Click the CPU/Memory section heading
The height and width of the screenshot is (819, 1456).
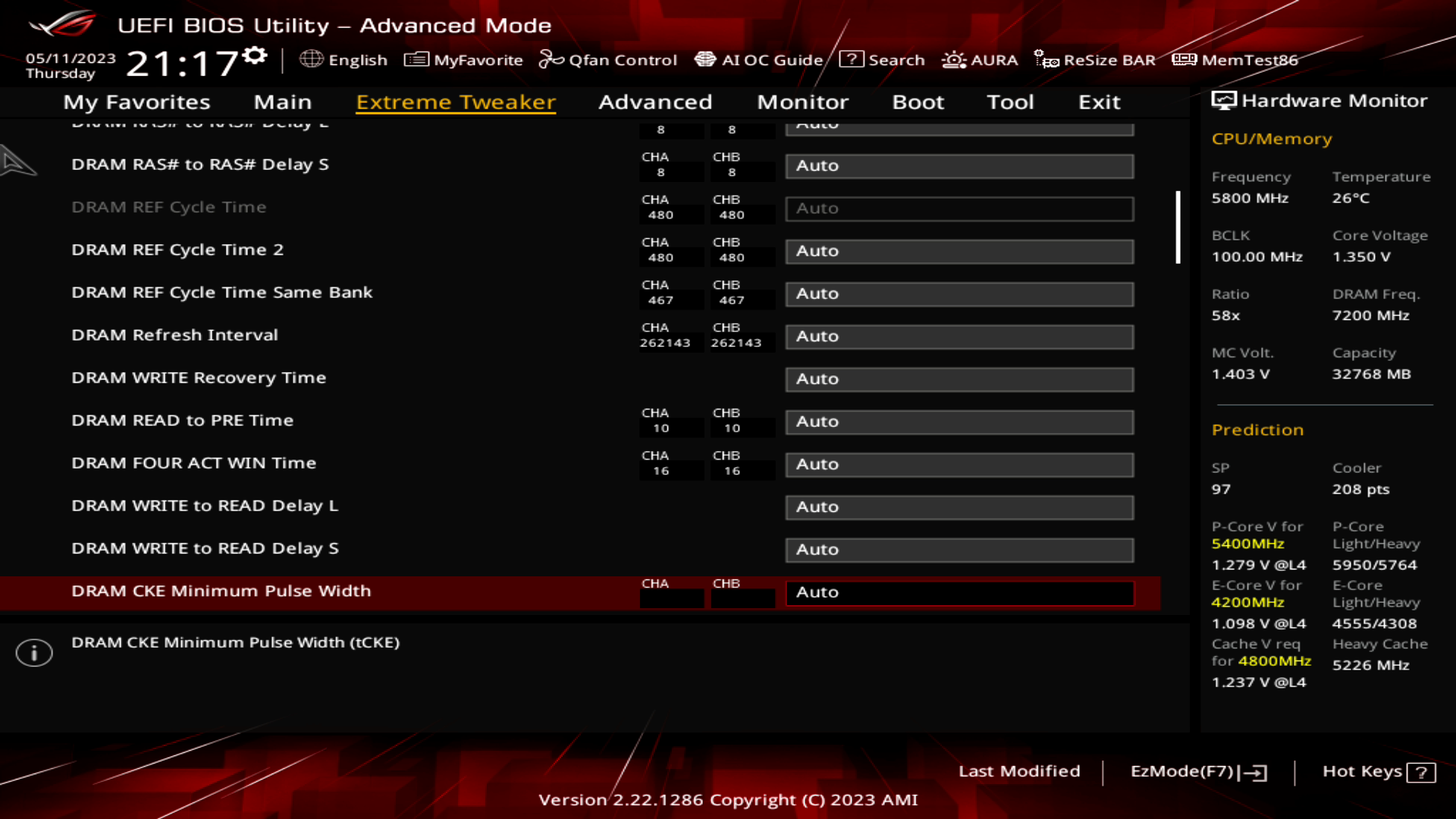point(1272,139)
